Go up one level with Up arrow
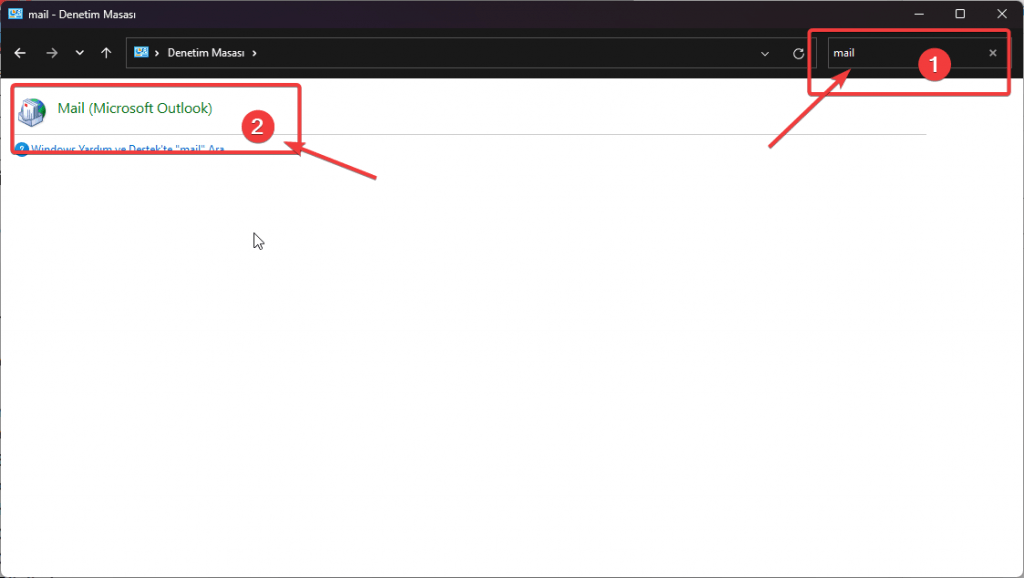This screenshot has width=1024, height=578. click(x=106, y=53)
